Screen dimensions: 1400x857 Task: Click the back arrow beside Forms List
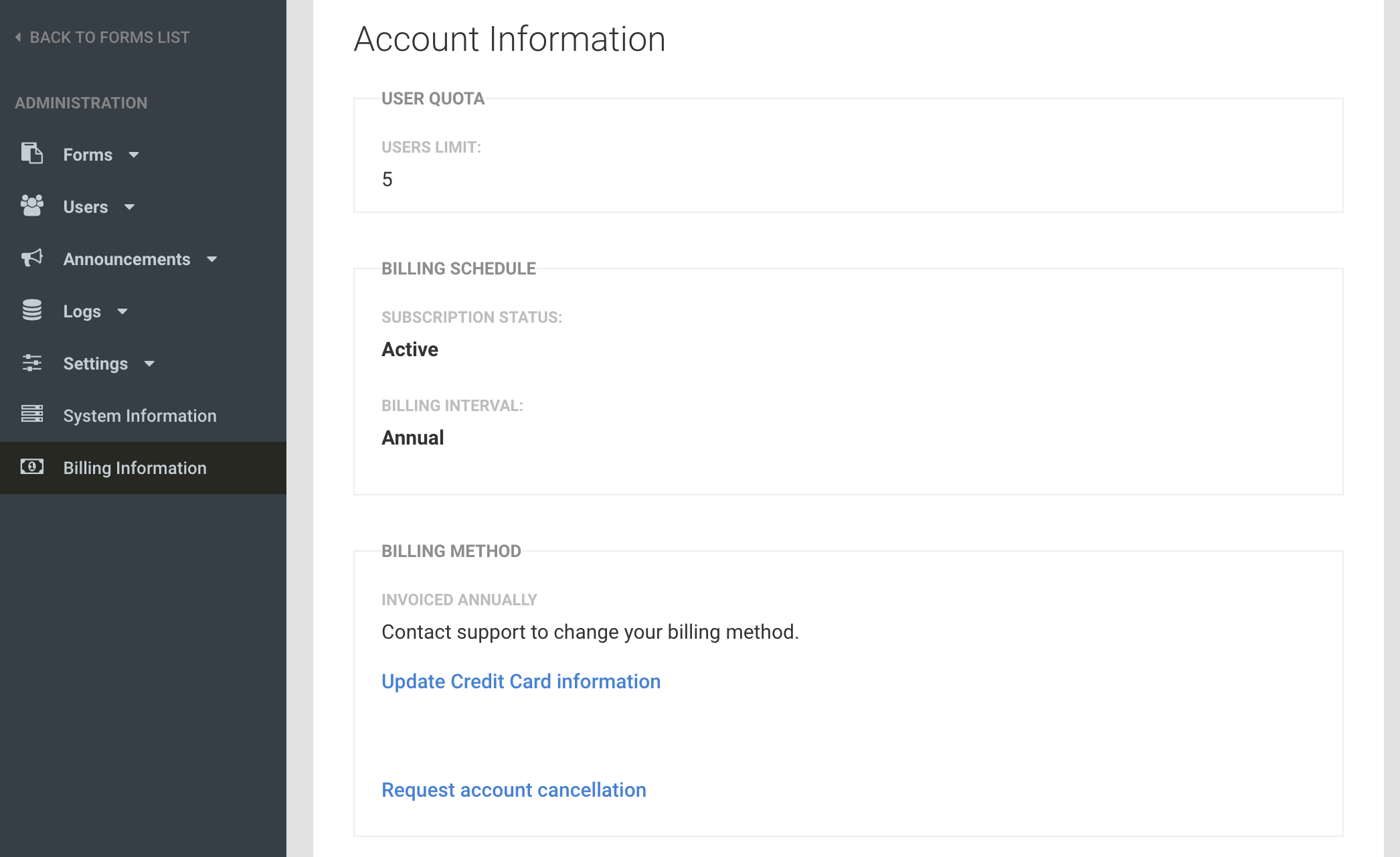(18, 37)
